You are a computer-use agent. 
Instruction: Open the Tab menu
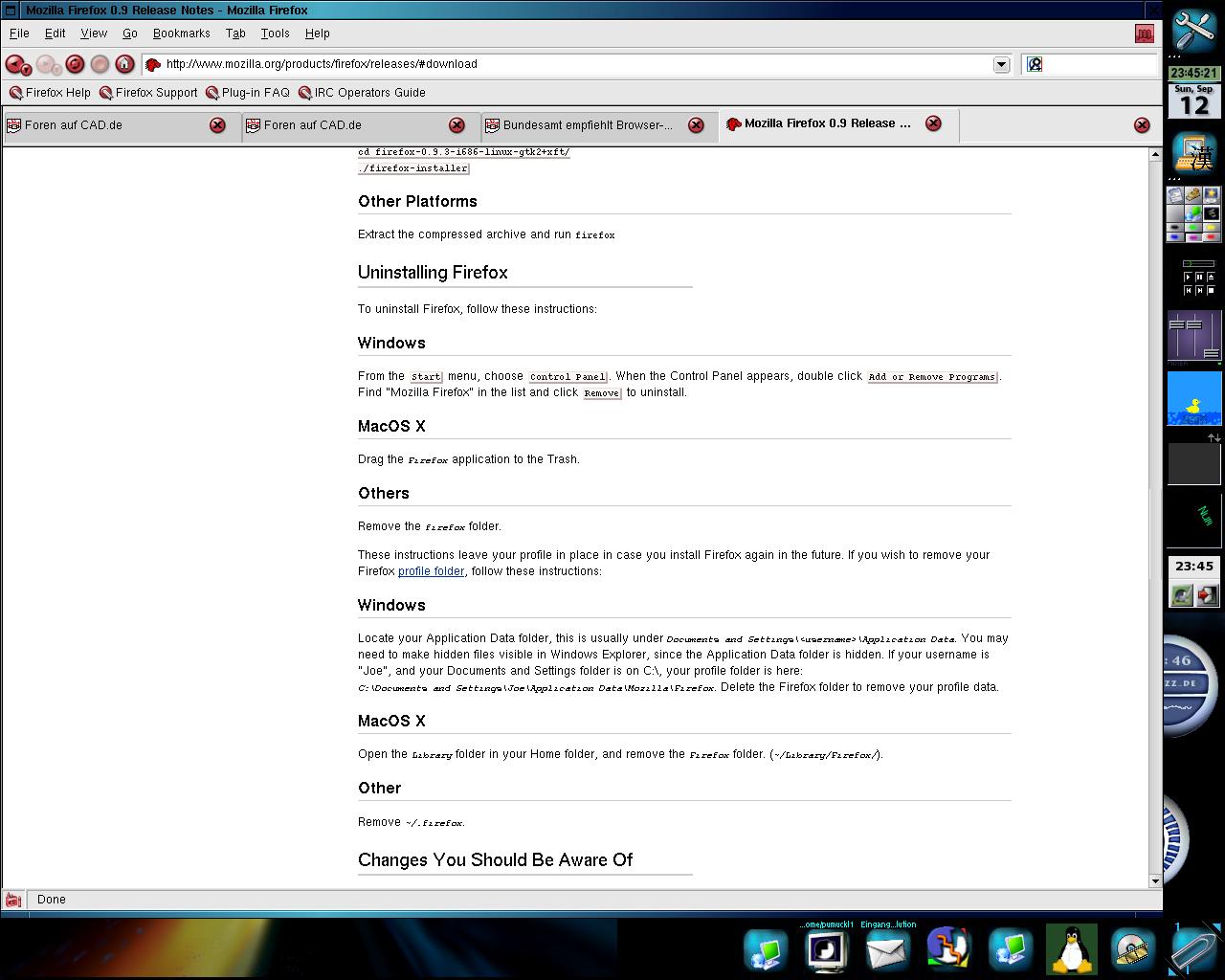(x=235, y=33)
